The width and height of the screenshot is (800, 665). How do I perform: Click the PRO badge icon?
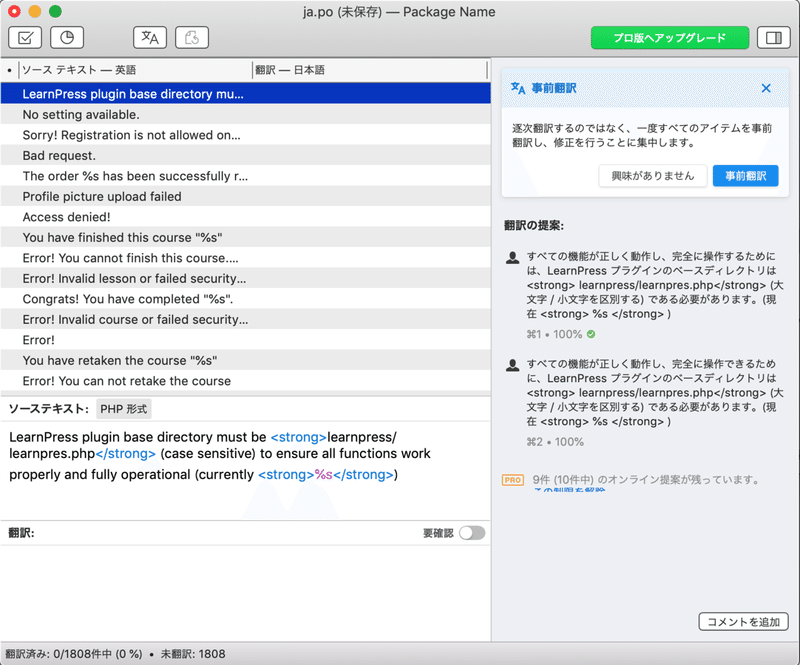513,480
